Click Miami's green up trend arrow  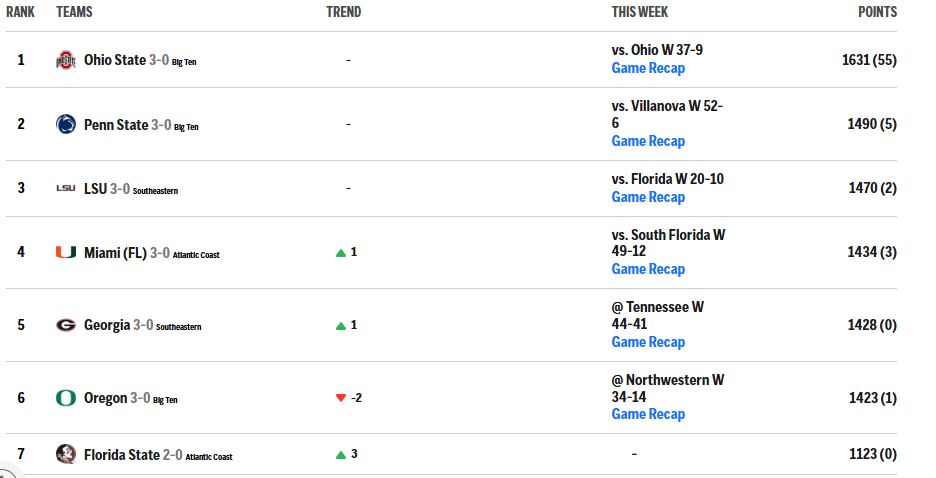(341, 253)
